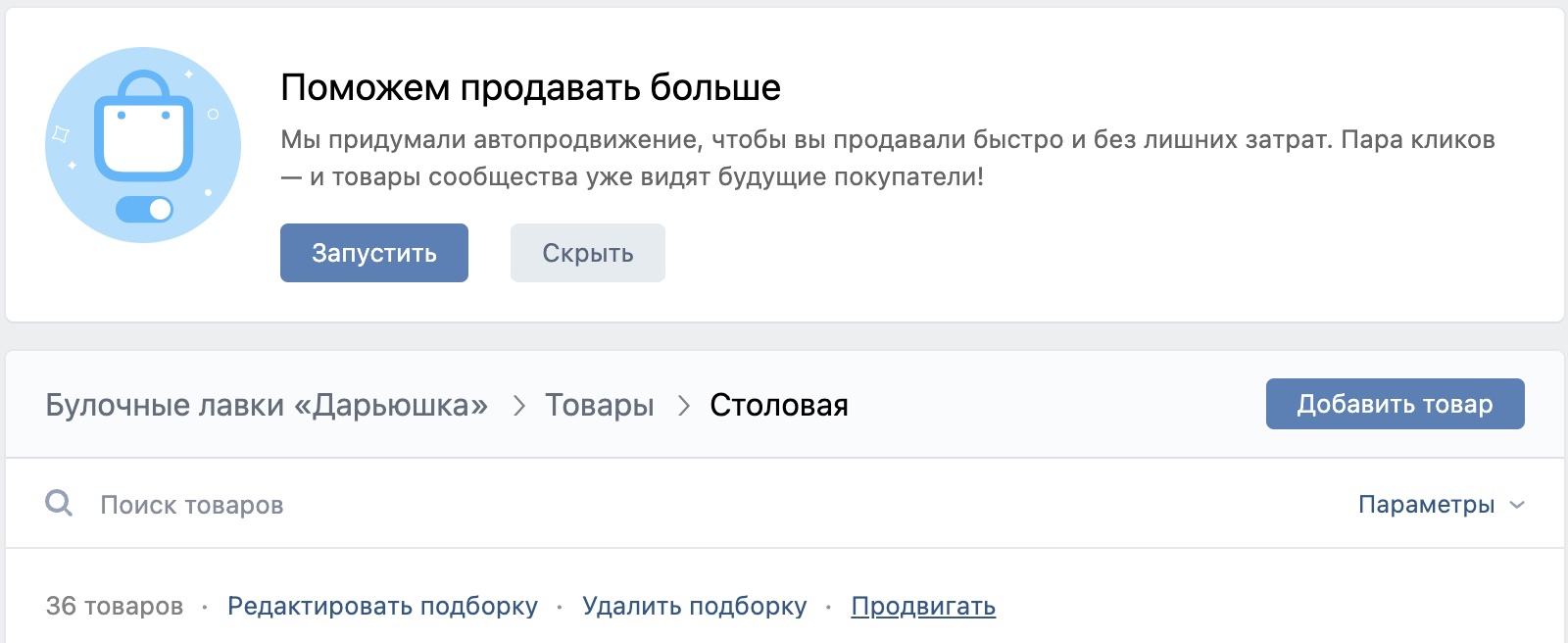Click the chevron arrow before Столовая

(684, 406)
